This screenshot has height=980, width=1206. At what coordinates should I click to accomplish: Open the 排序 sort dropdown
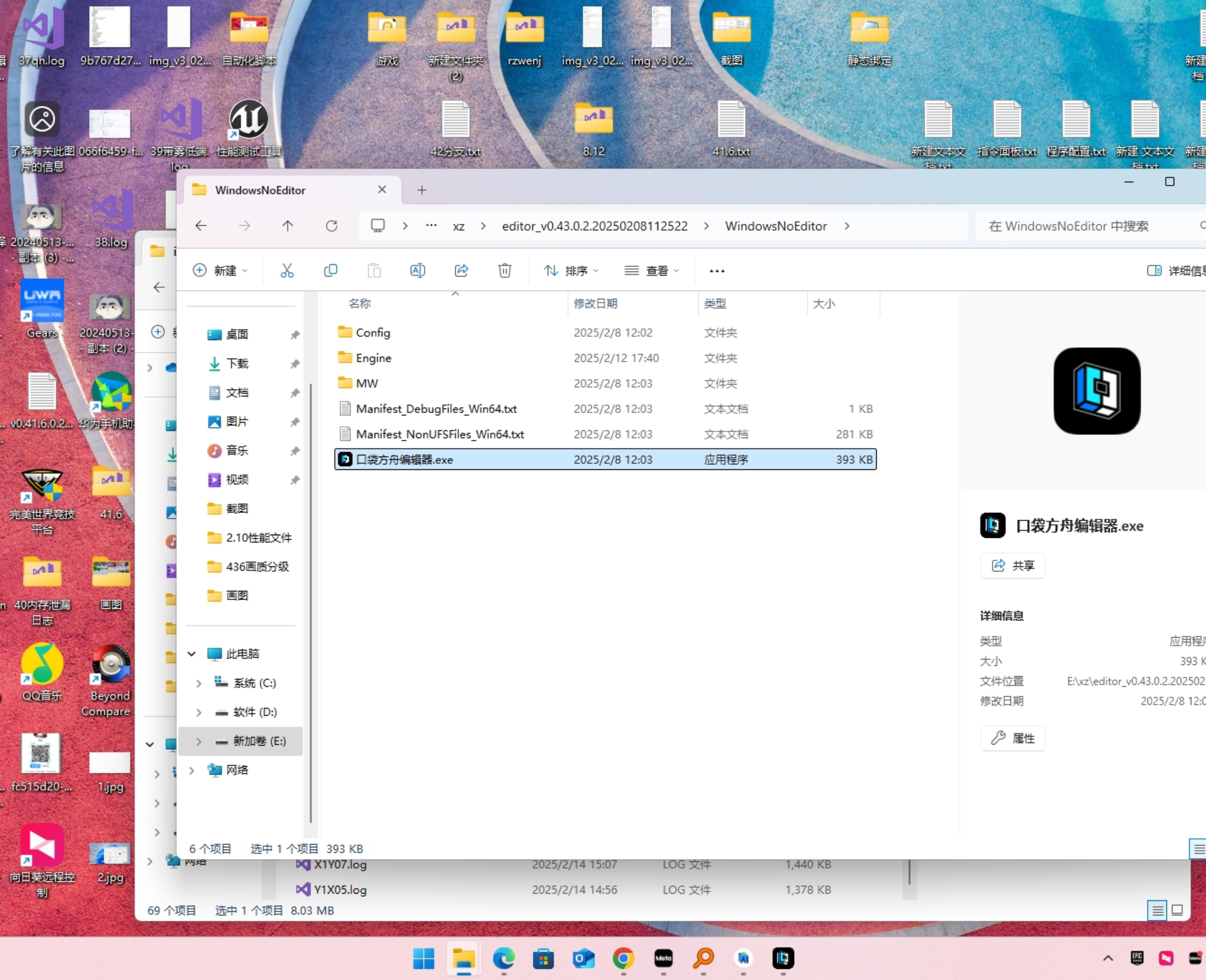(x=571, y=270)
